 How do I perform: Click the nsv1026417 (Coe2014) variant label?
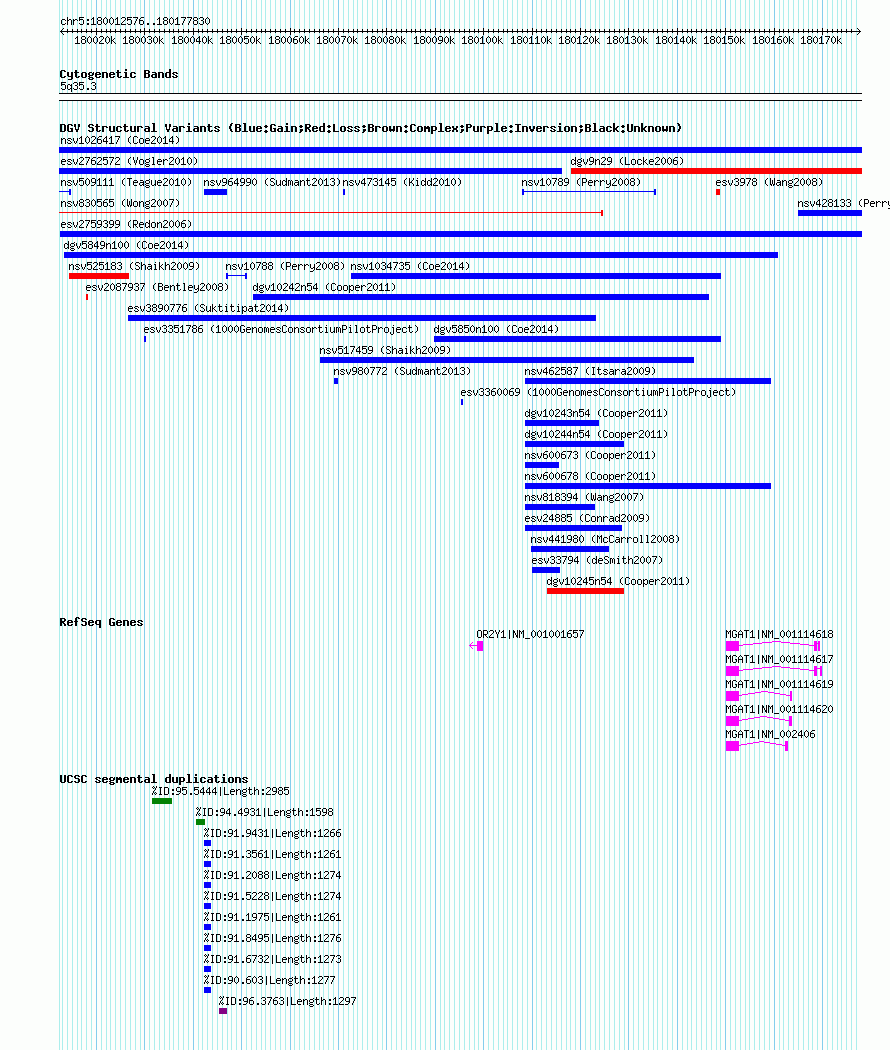click(120, 141)
